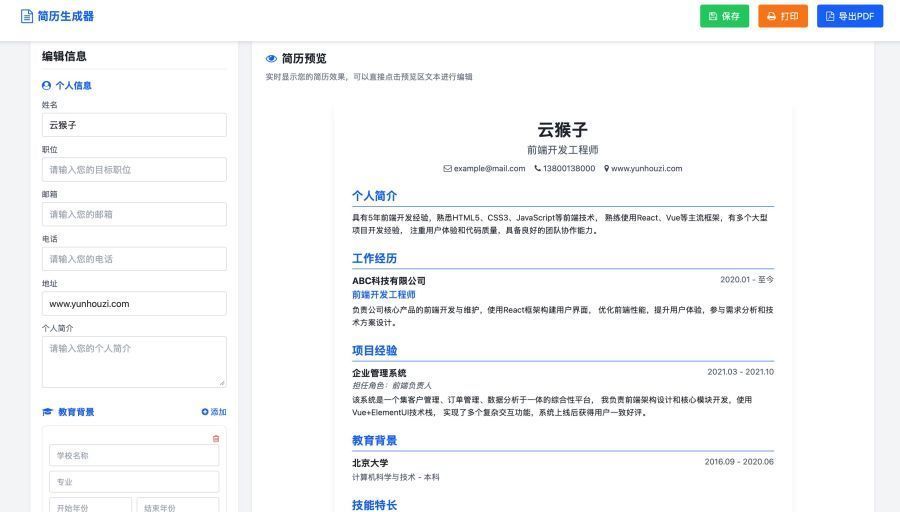Click the 编辑信息 panel title

pyautogui.click(x=64, y=56)
